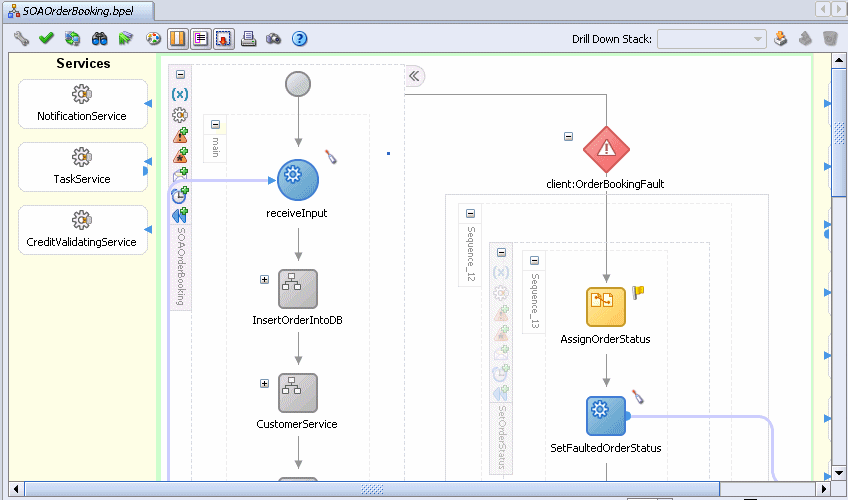Toggle the third view mode toolbar button
This screenshot has width=848, height=500.
click(x=223, y=38)
